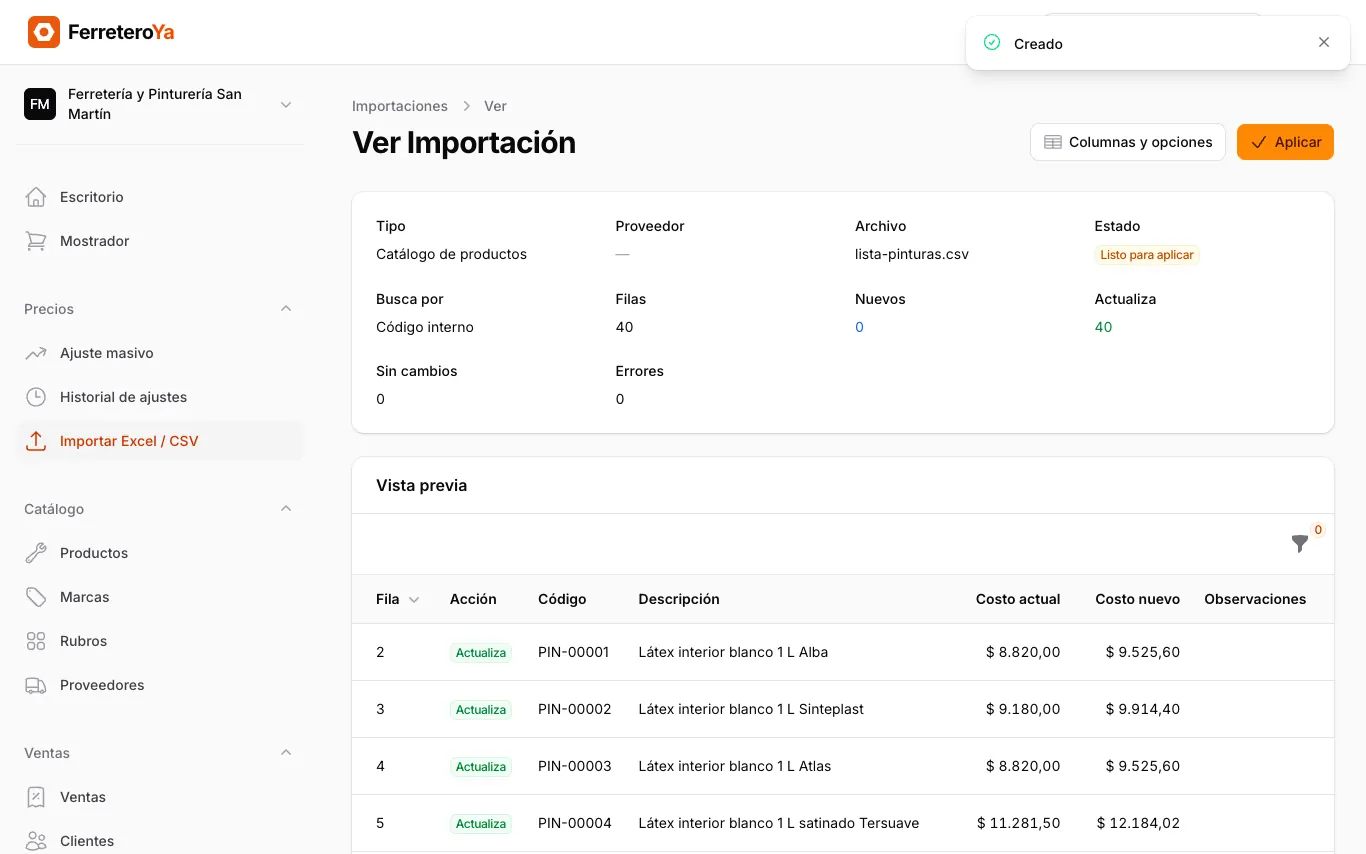Click the Ver breadcrumb
This screenshot has height=854, width=1366.
coord(495,106)
